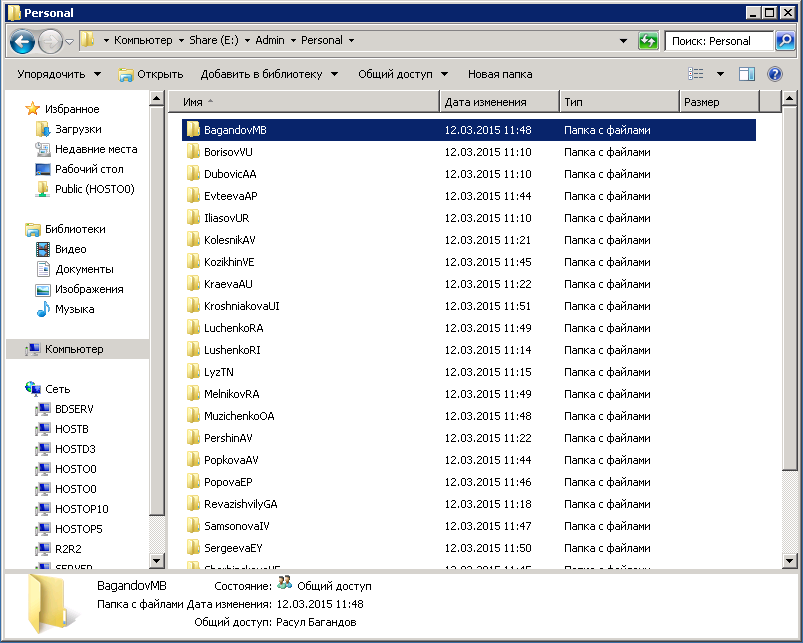Image resolution: width=803 pixels, height=643 pixels.
Task: Click folder icon of 'EvteevaAP'
Action: click(193, 196)
